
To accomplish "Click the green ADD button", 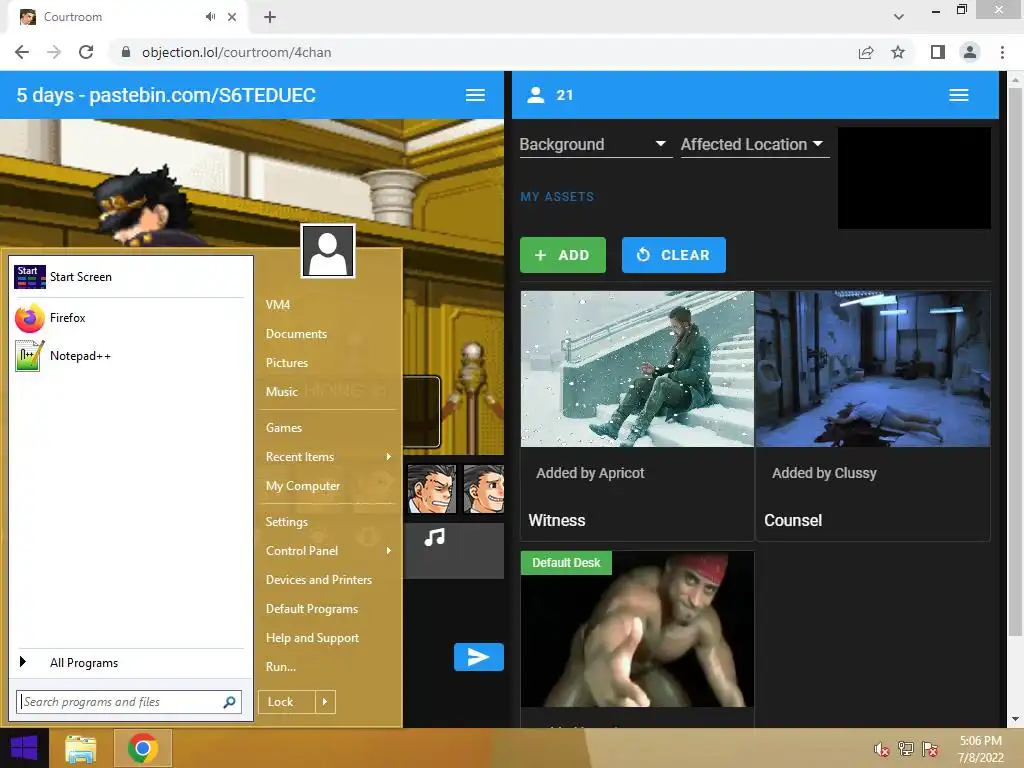I will coord(563,255).
